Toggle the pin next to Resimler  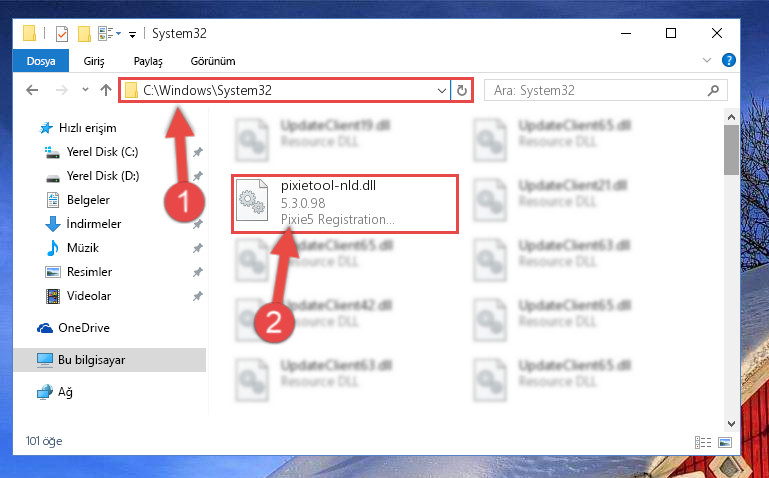pyautogui.click(x=197, y=272)
